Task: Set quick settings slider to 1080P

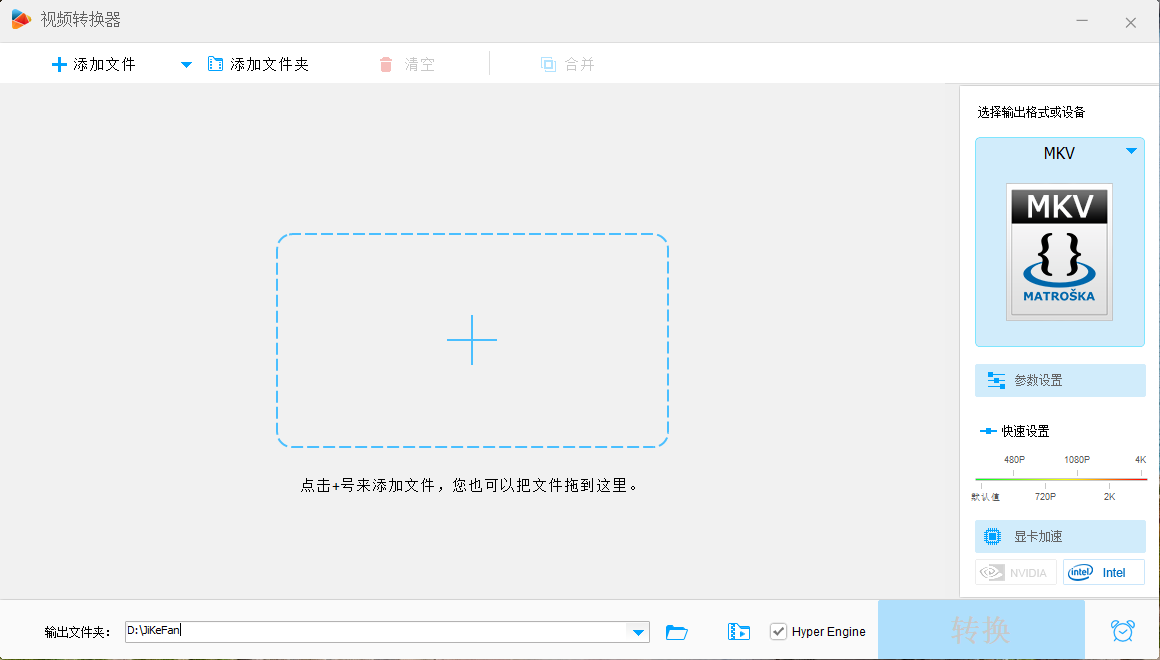Action: [x=1077, y=479]
